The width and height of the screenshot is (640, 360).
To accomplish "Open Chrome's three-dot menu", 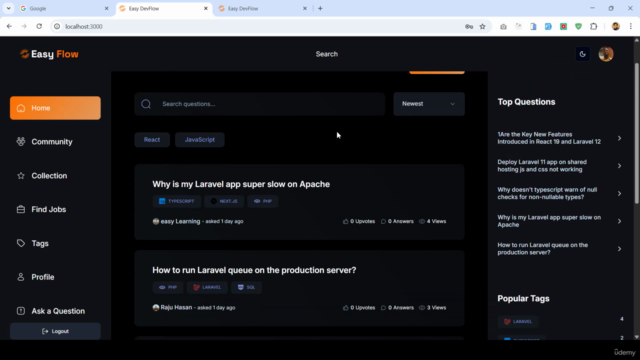I will pos(631,27).
